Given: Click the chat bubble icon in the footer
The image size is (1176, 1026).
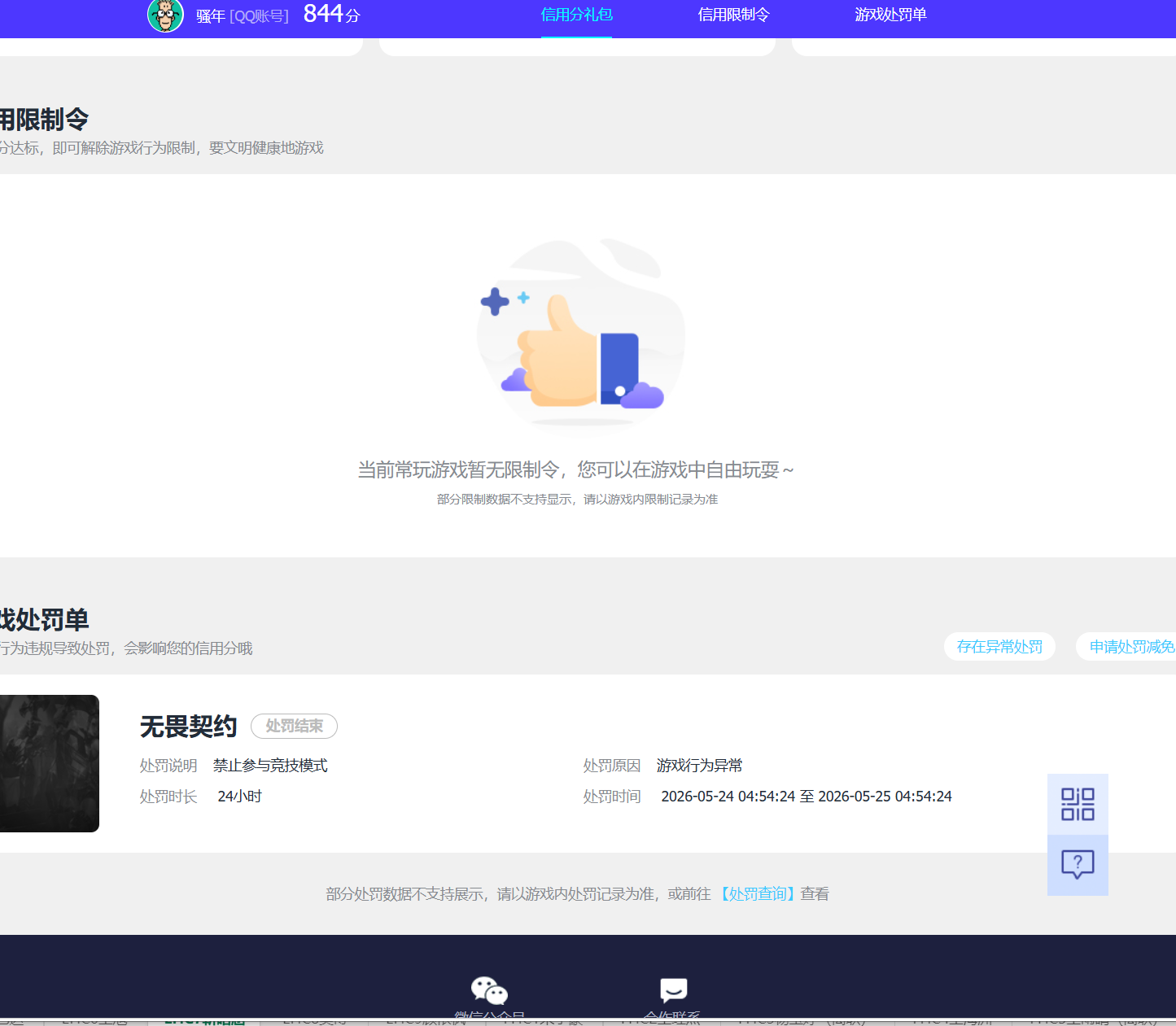Looking at the screenshot, I should click(674, 990).
